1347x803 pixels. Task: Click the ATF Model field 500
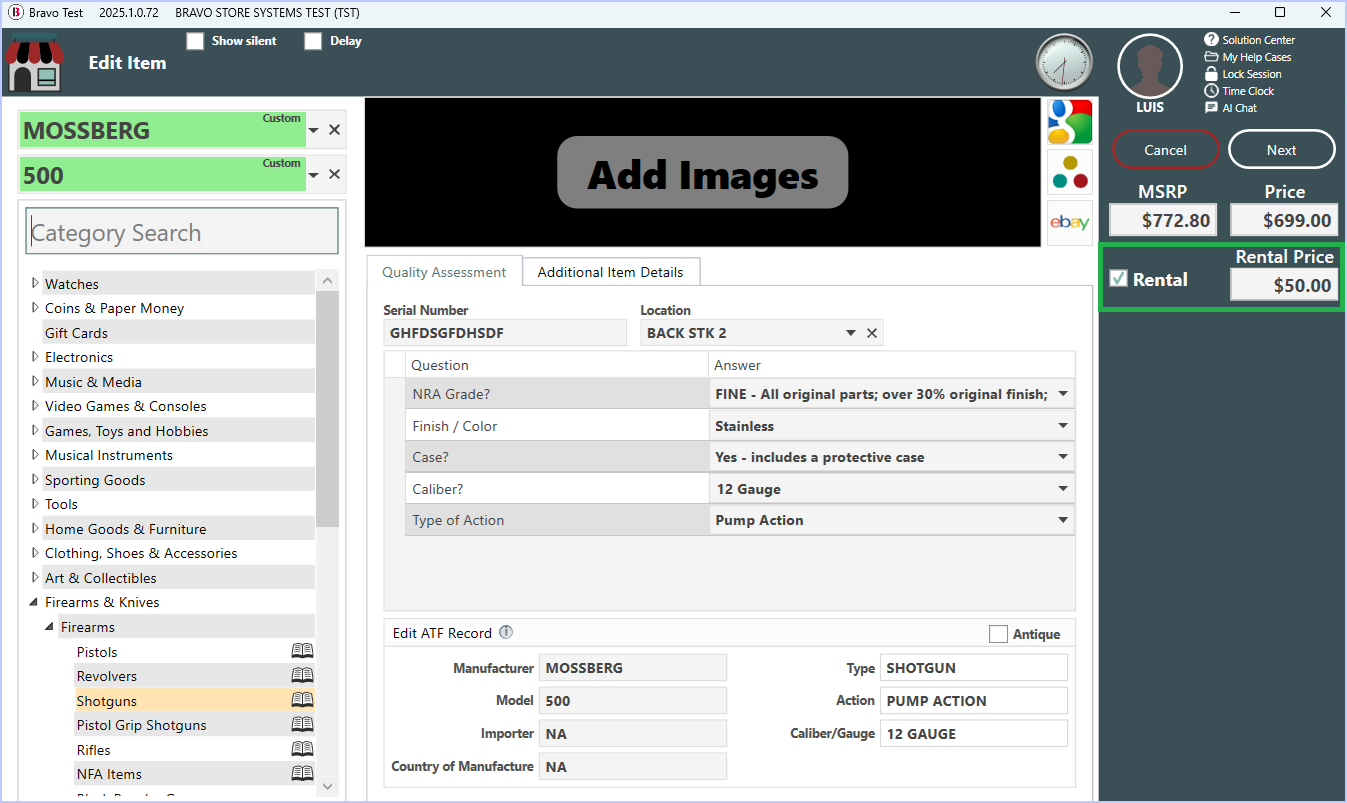coord(633,701)
